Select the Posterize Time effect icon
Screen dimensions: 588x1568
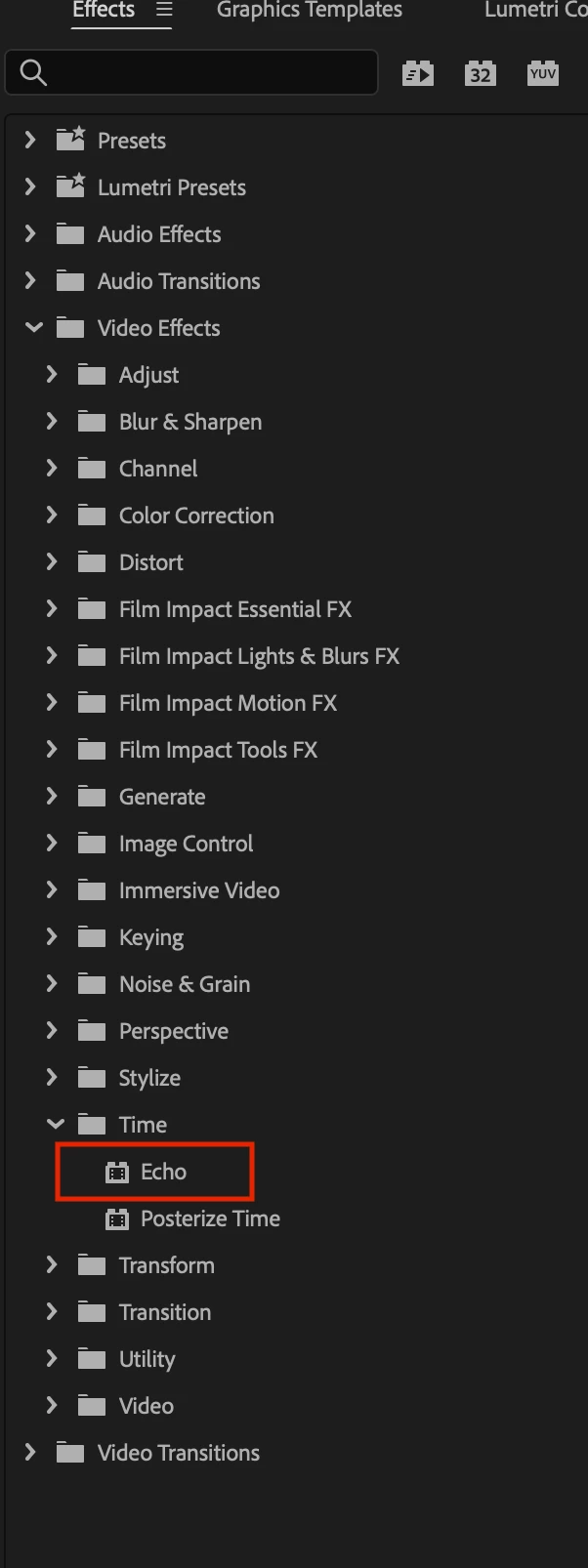[x=117, y=1218]
